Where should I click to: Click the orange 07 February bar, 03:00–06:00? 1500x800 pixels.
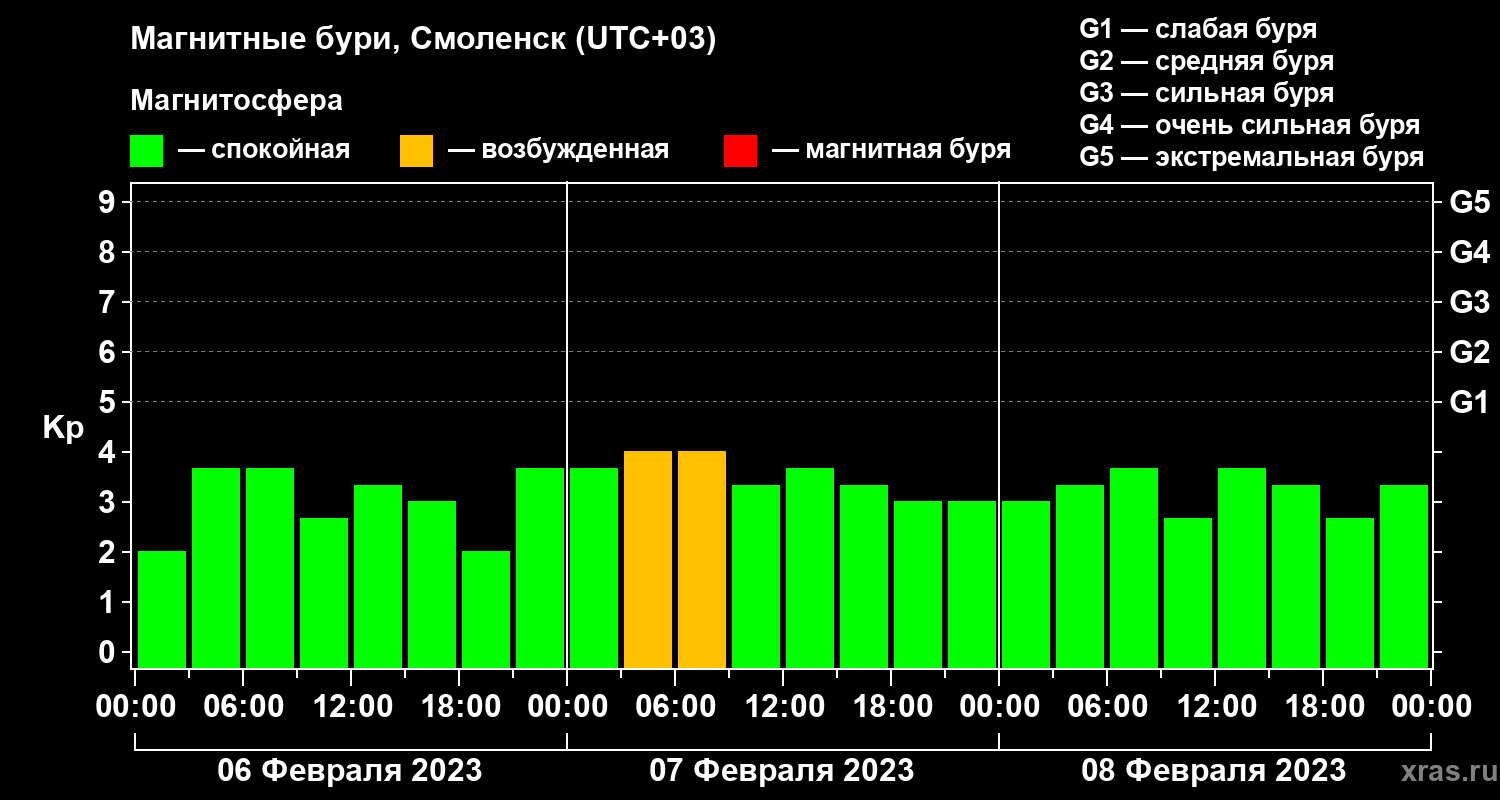[648, 559]
